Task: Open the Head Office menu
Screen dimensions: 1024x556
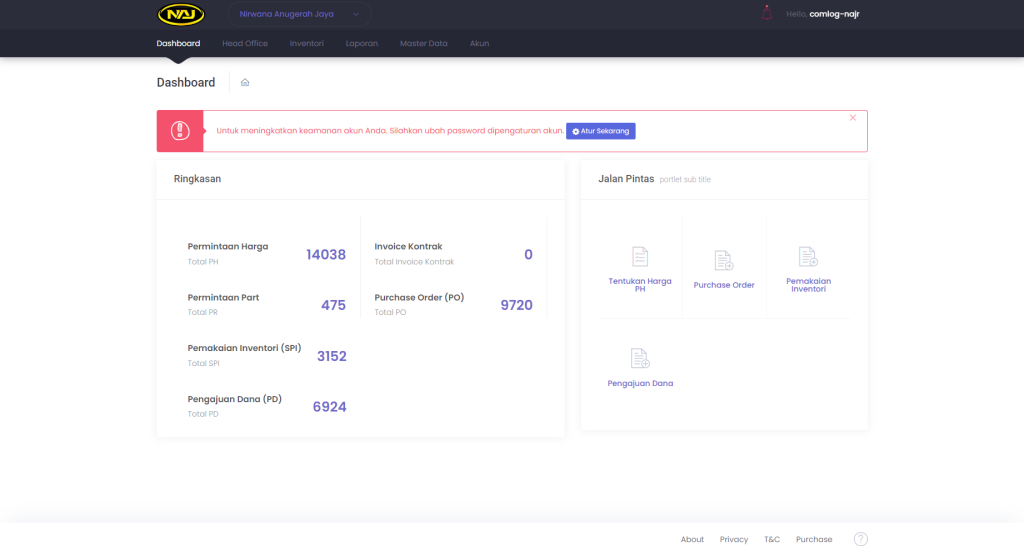Action: pyautogui.click(x=245, y=44)
